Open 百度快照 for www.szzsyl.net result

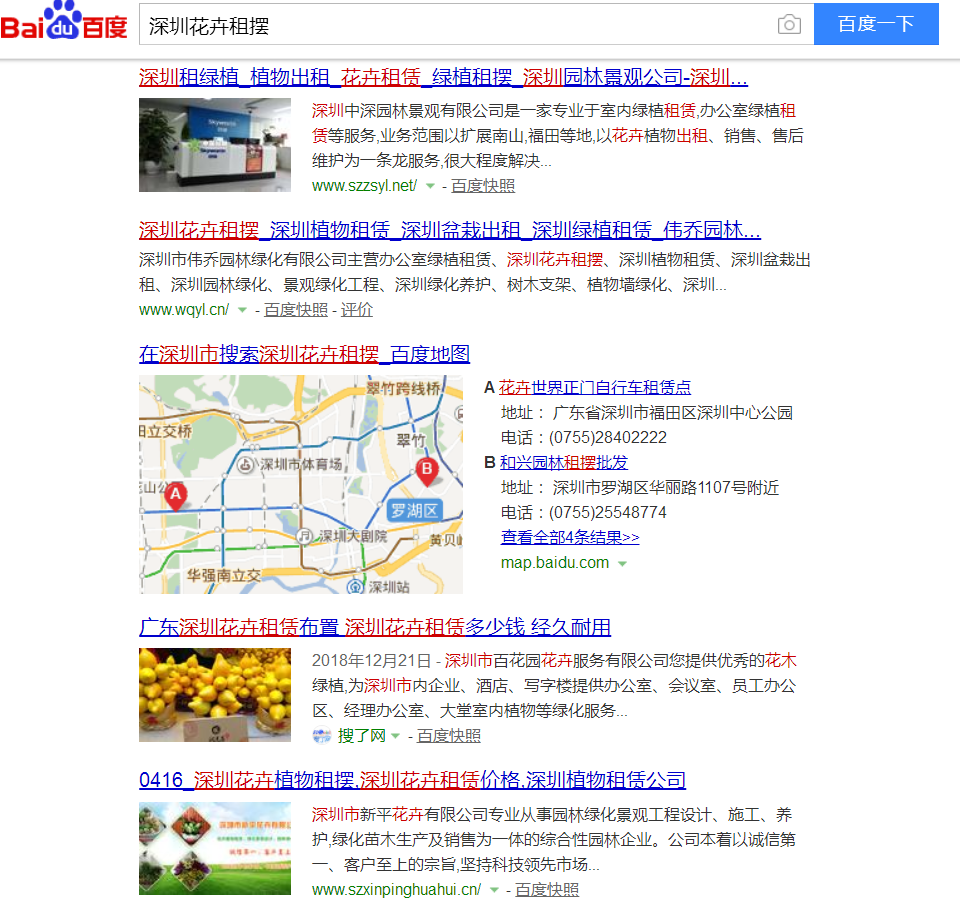click(x=483, y=186)
